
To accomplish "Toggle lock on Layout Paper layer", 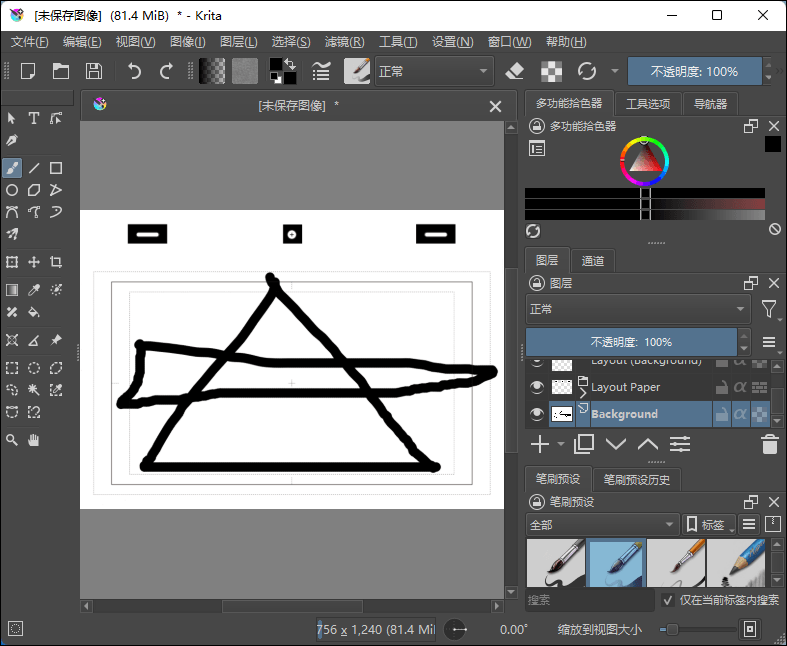I will click(722, 387).
